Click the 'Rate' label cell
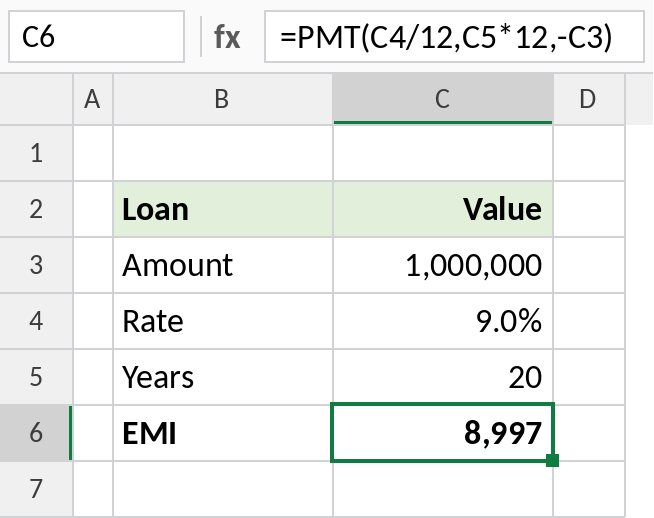Viewport: 654px width, 518px height. point(223,321)
